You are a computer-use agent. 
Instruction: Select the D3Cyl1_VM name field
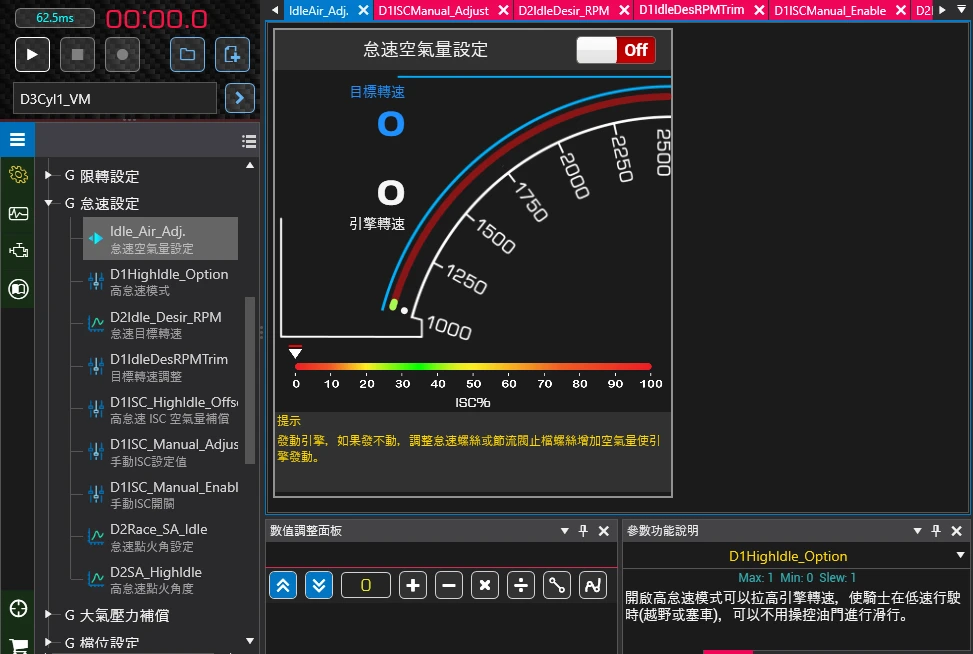[x=115, y=99]
